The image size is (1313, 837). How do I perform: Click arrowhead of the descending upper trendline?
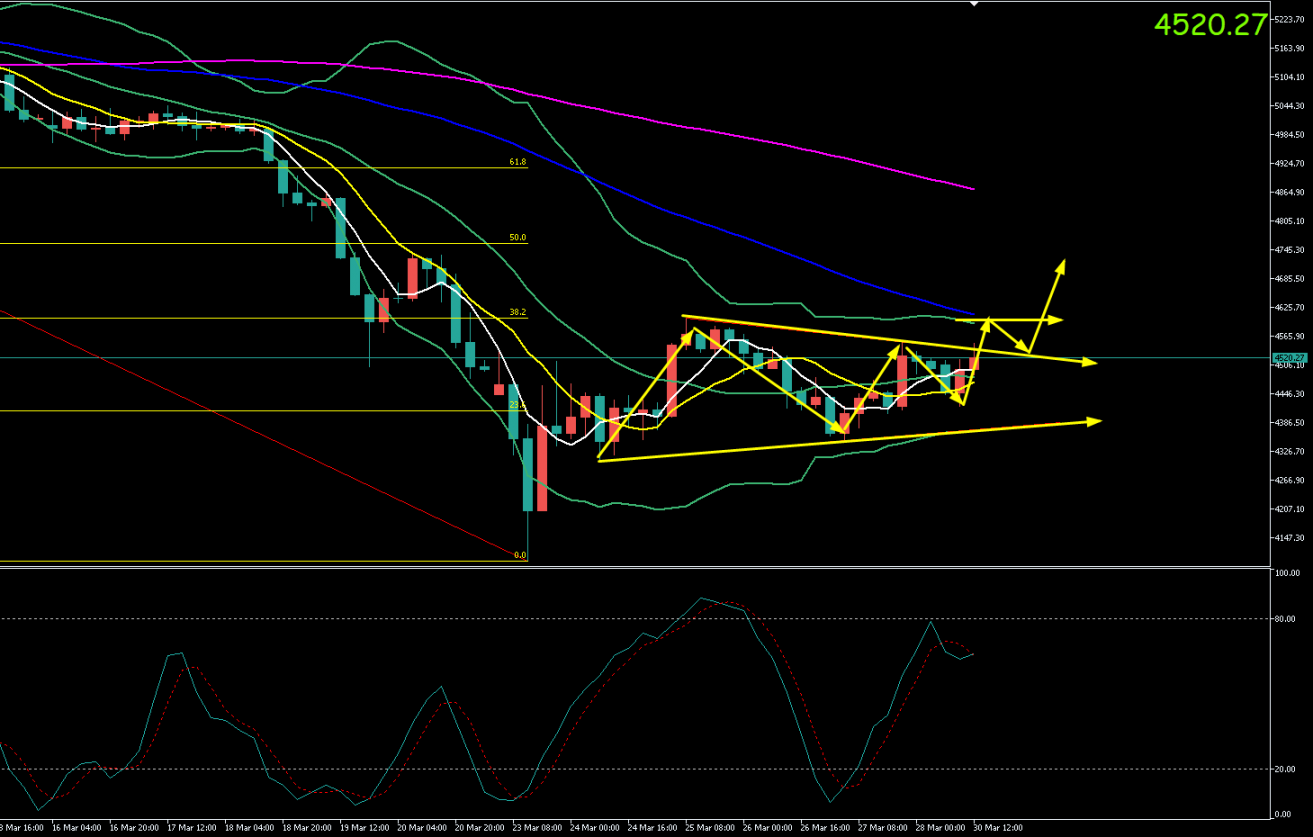tap(1094, 362)
